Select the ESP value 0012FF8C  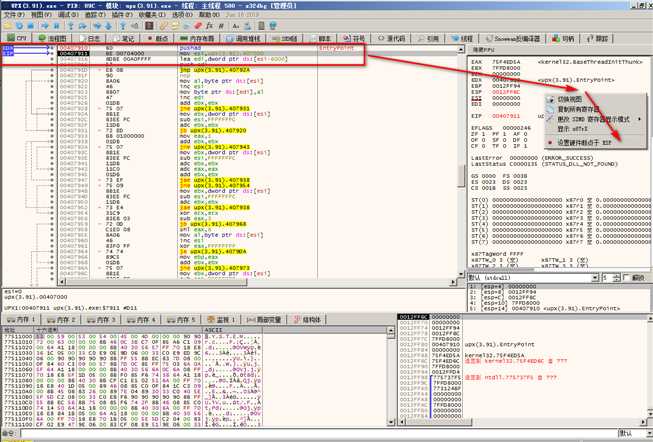point(506,92)
